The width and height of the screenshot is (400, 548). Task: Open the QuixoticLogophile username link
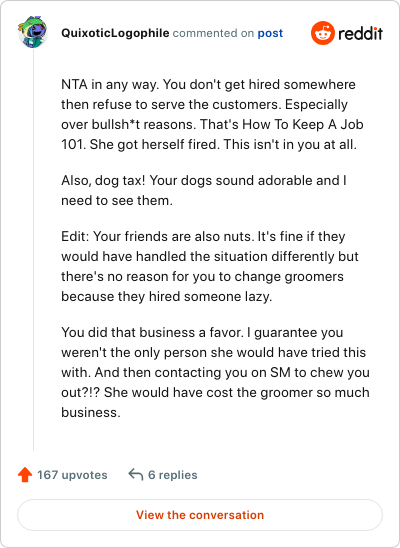tap(115, 33)
